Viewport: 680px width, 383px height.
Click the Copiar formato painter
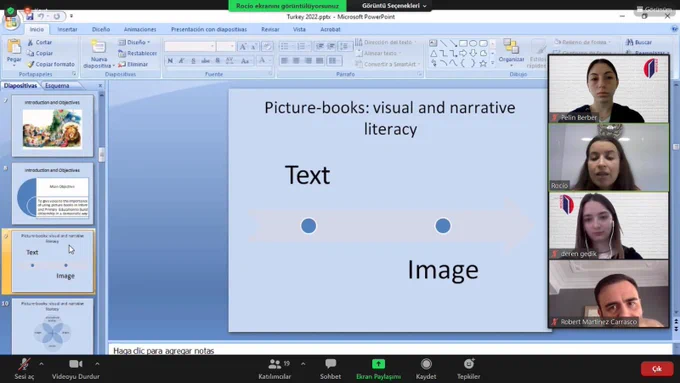[x=50, y=64]
